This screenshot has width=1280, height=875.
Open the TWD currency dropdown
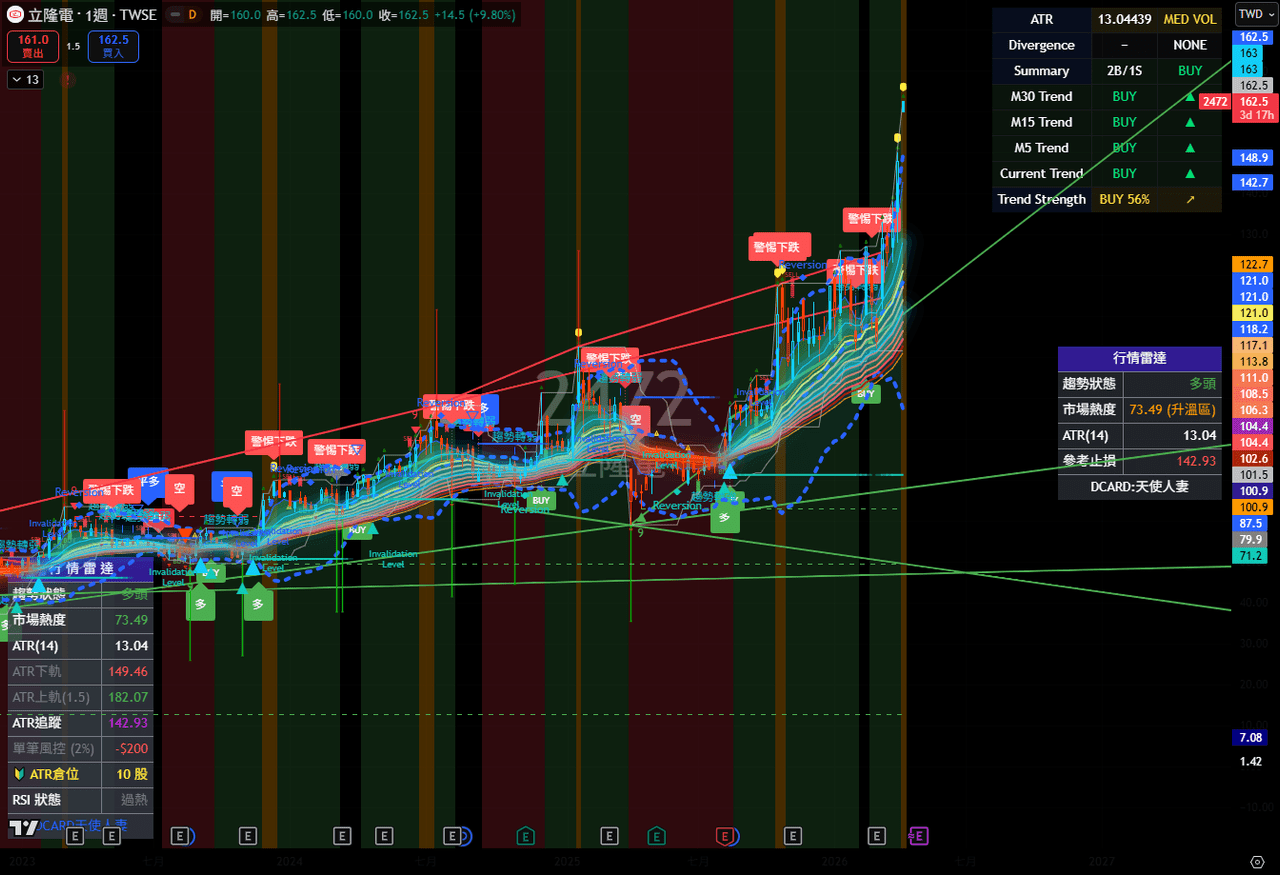(1254, 14)
